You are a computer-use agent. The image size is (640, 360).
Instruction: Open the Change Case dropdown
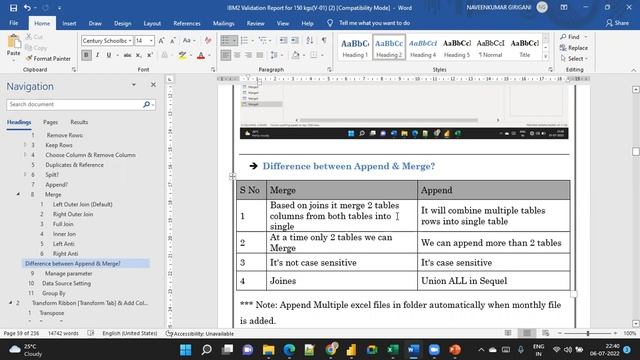189,40
